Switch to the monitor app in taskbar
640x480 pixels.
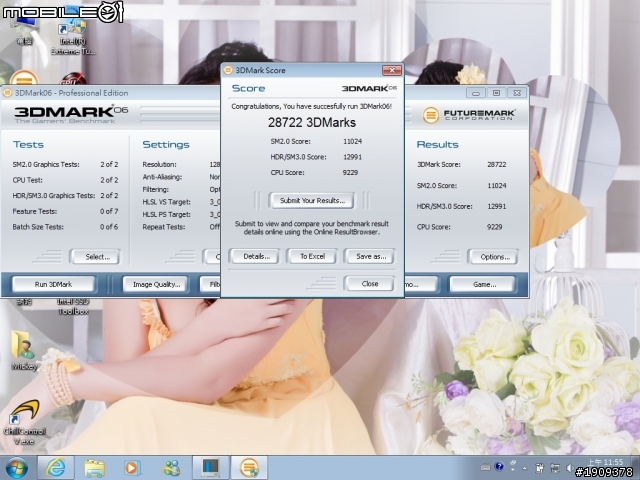[211, 468]
